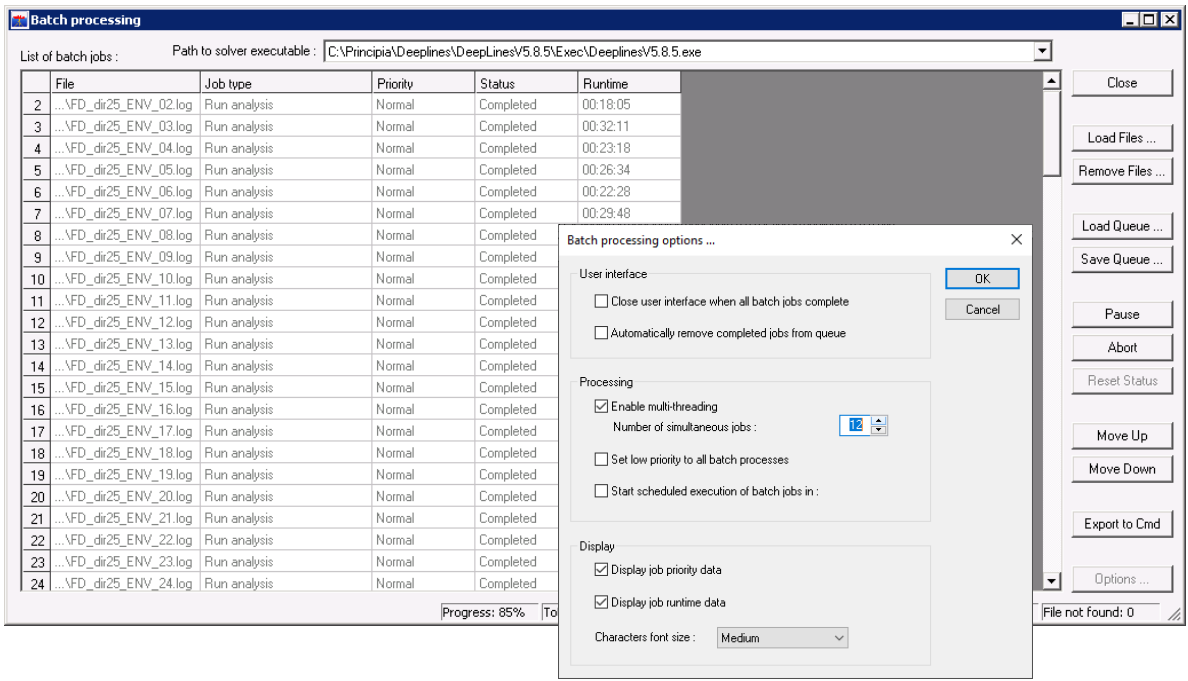Disable the Enable multi-threading checkbox
Image resolution: width=1188 pixels, height=681 pixels.
(x=601, y=406)
